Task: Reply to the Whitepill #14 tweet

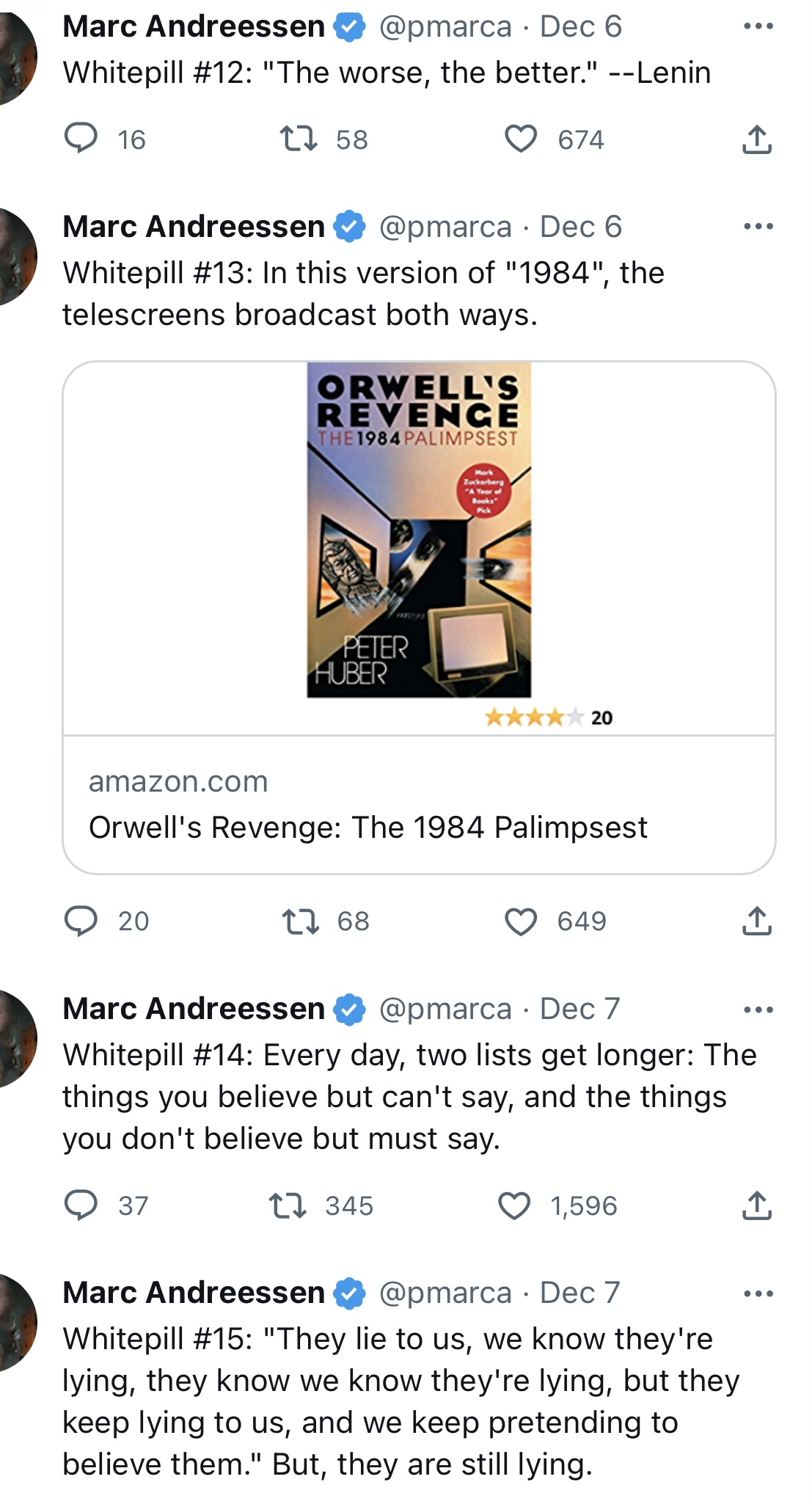Action: [81, 1205]
